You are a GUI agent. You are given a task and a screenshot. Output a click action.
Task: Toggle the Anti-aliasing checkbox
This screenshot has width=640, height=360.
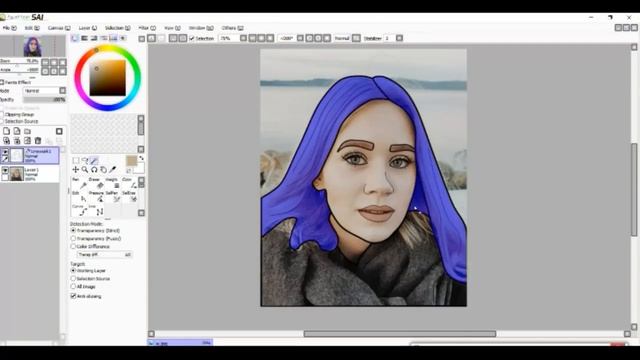tap(73, 296)
